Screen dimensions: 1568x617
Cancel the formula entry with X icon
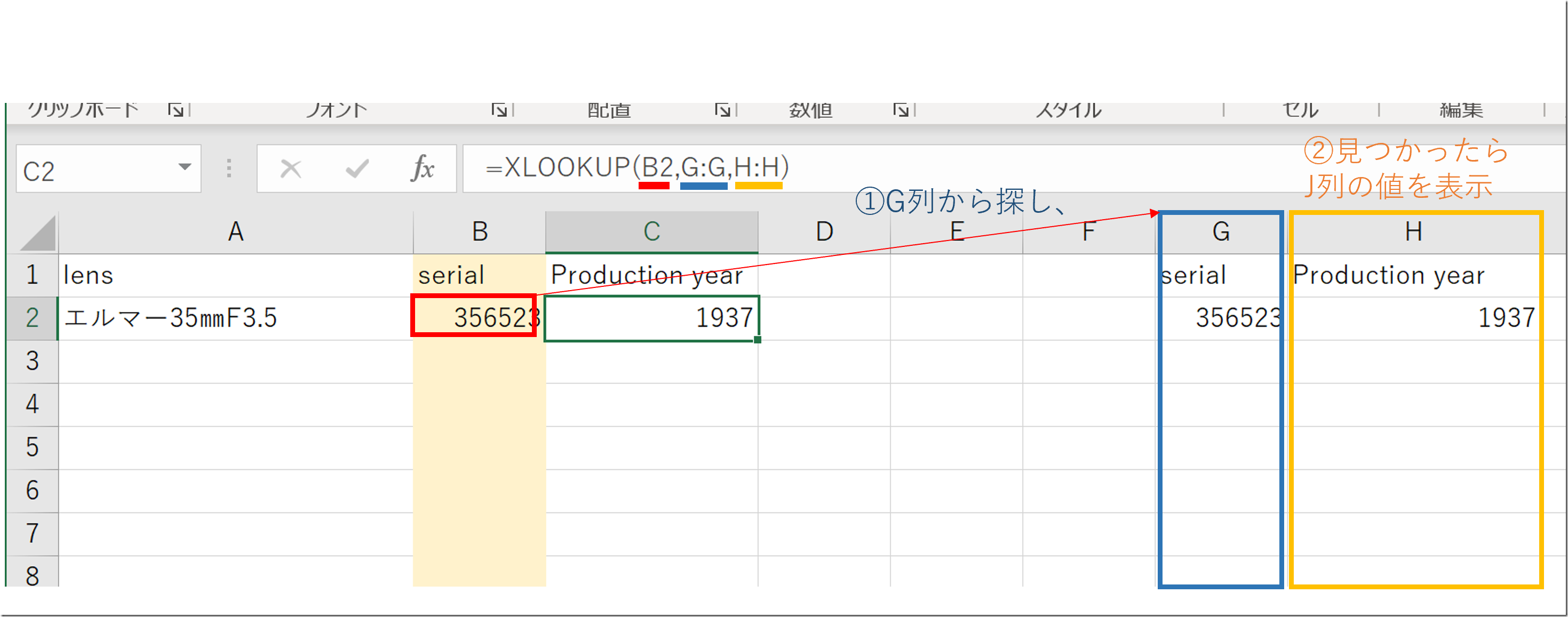click(290, 169)
